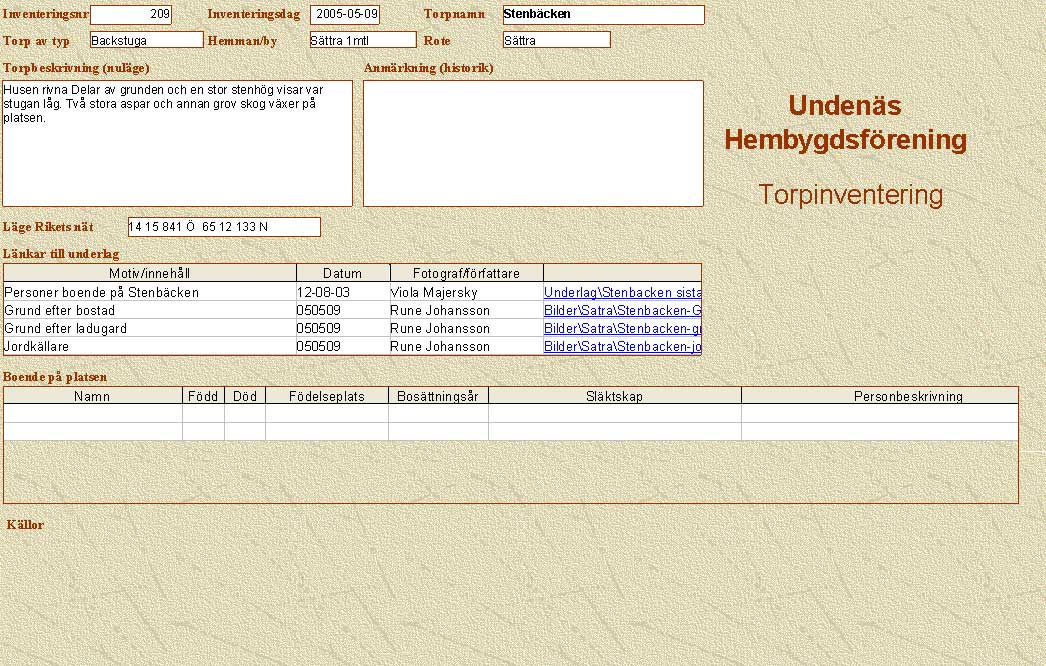Image resolution: width=1046 pixels, height=666 pixels.
Task: Open the image link for Grund efter bostad
Action: pyautogui.click(x=622, y=311)
